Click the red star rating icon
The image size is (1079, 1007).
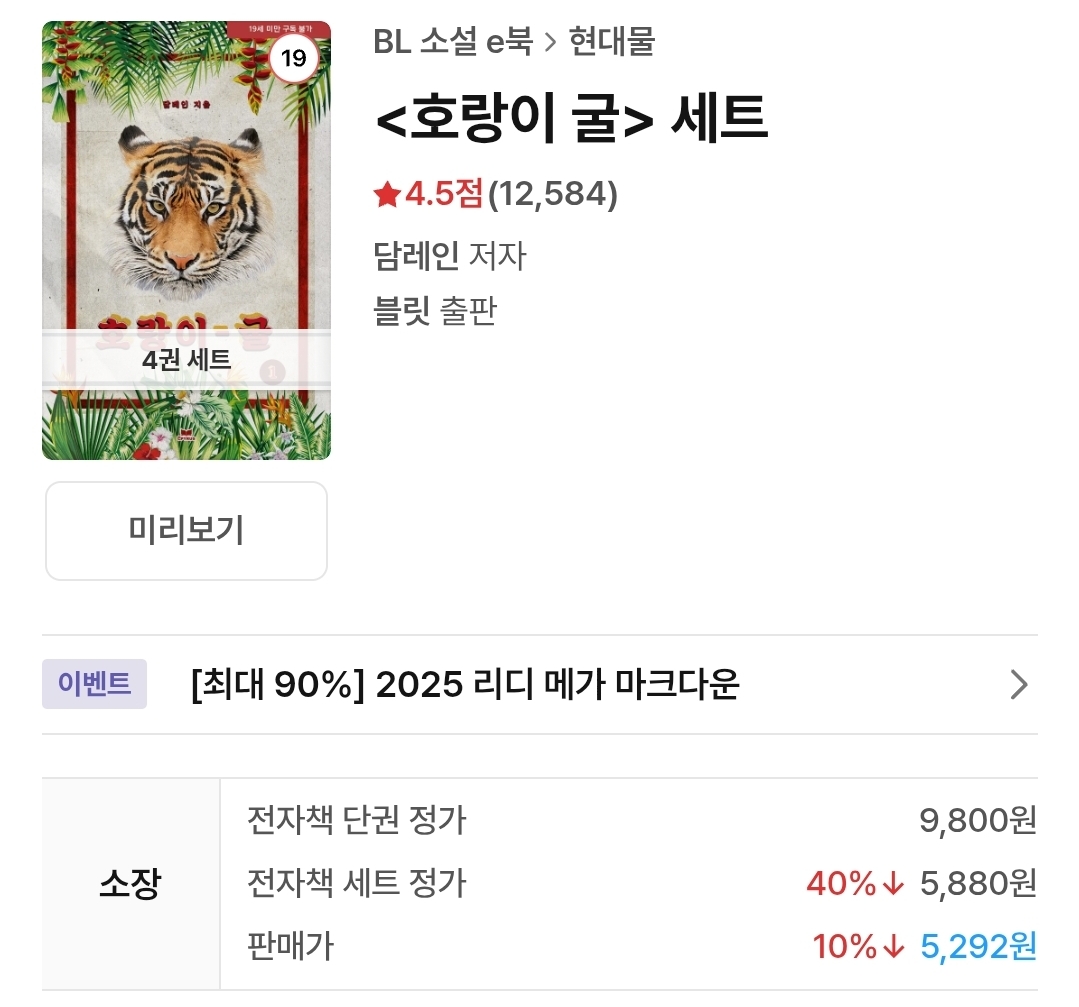click(387, 194)
